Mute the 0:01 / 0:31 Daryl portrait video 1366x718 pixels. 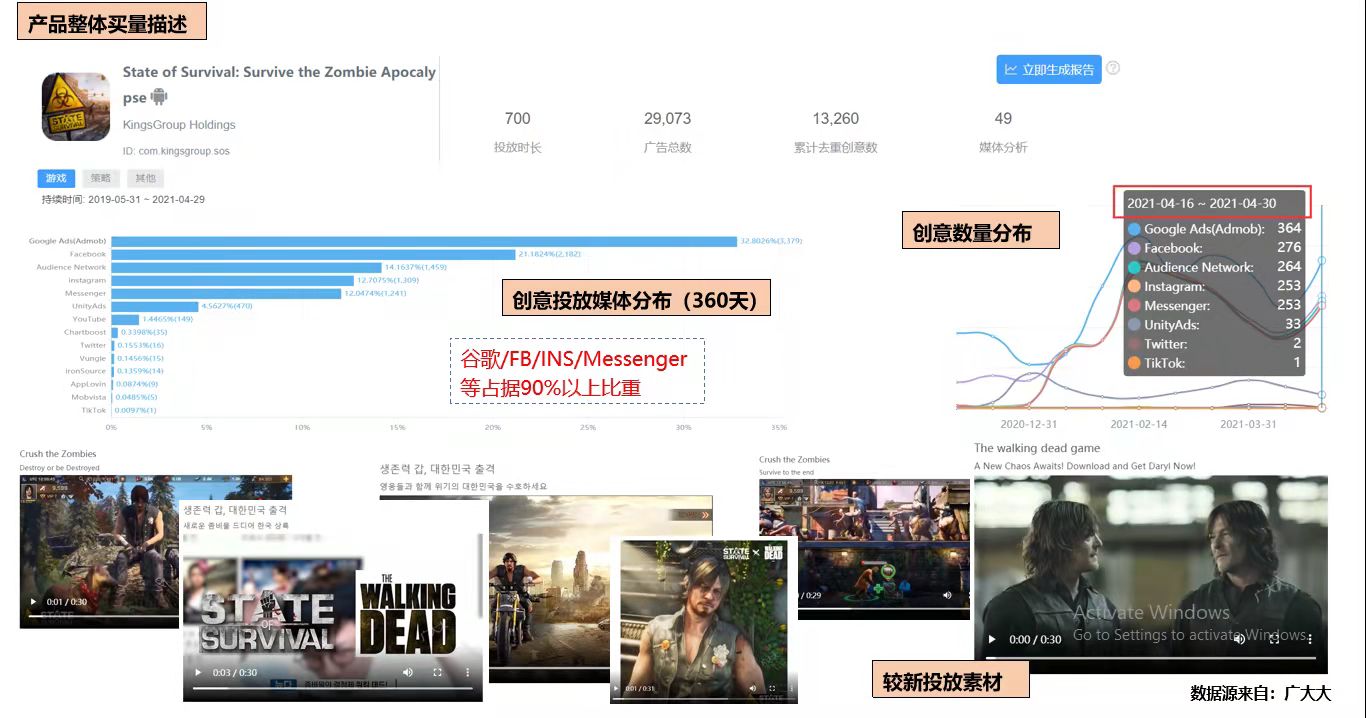click(754, 688)
